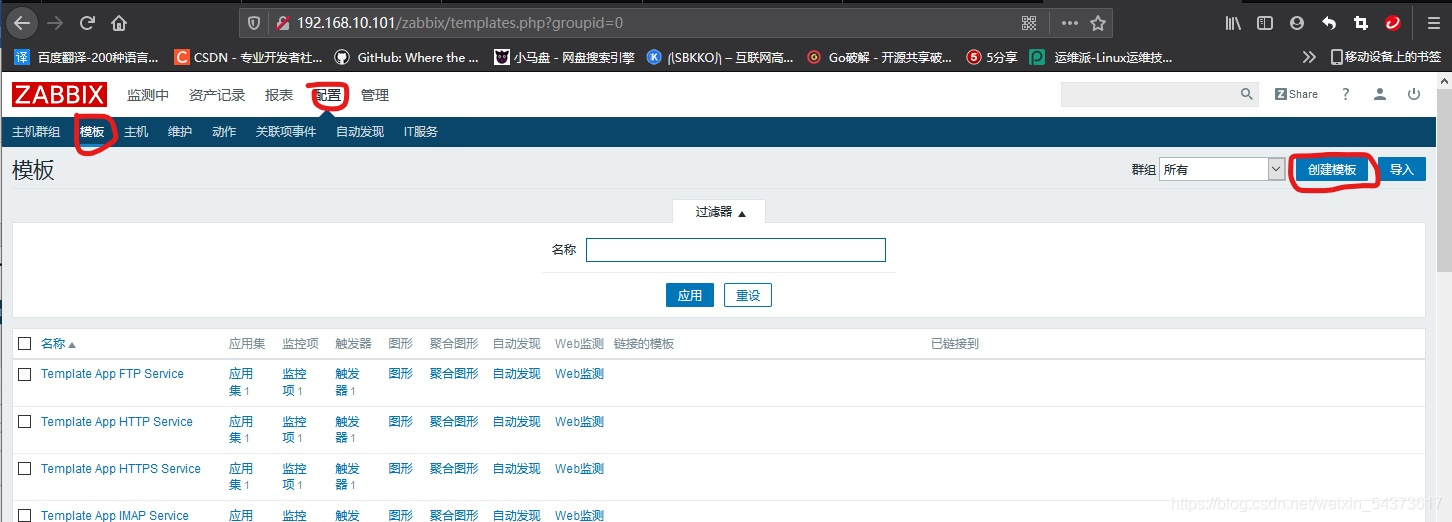Reload the page with refresh icon
The height and width of the screenshot is (522, 1452).
[87, 22]
